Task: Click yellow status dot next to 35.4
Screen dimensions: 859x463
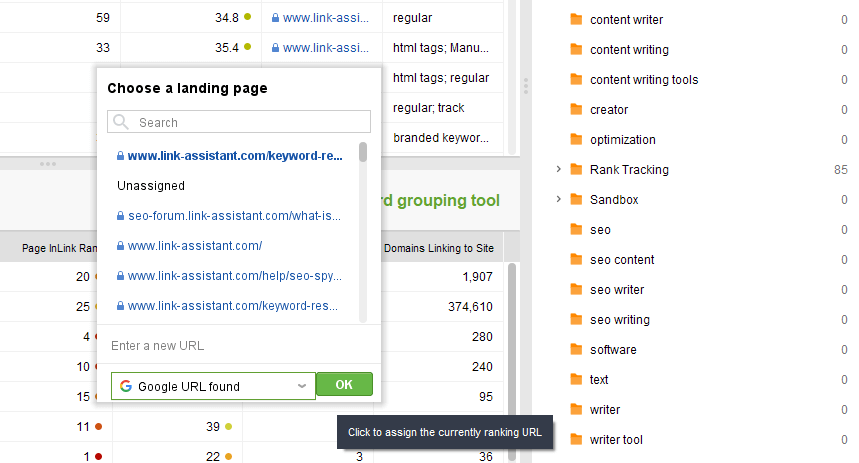Action: [248, 47]
